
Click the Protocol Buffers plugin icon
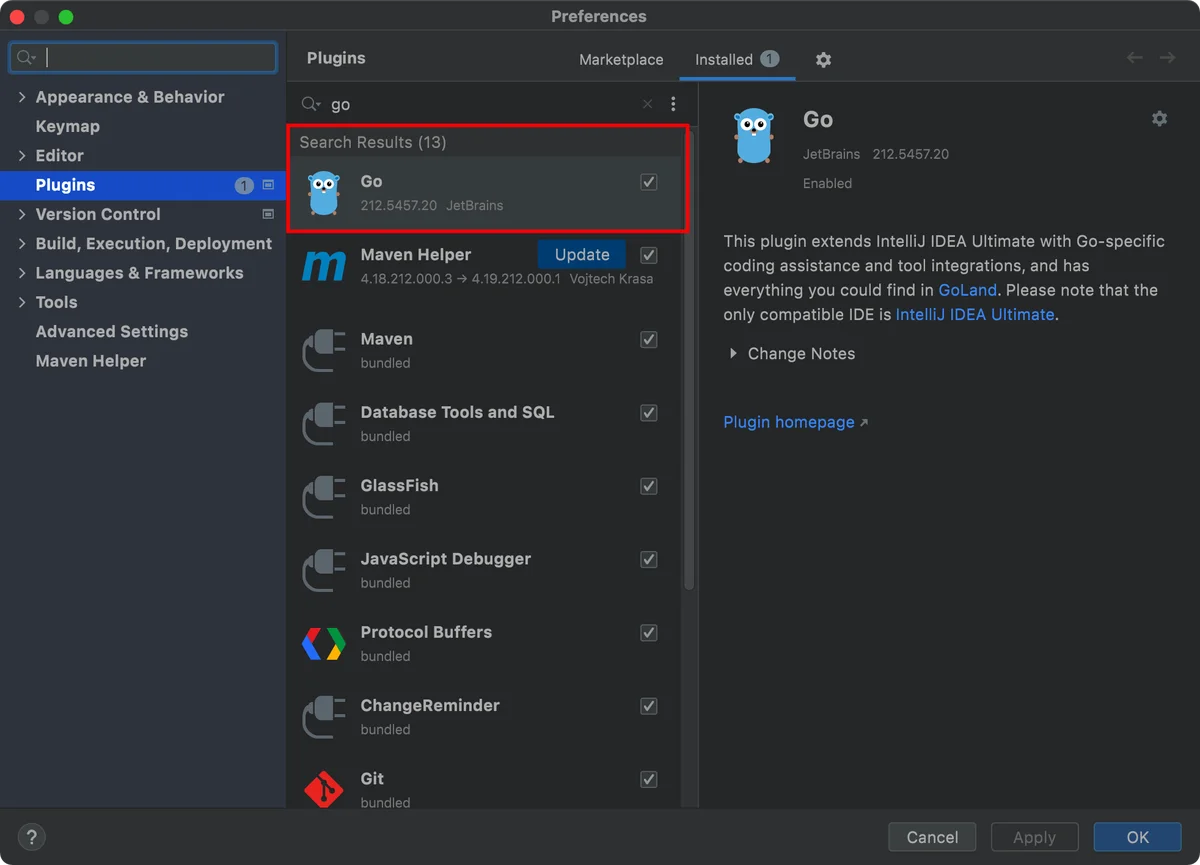point(323,644)
